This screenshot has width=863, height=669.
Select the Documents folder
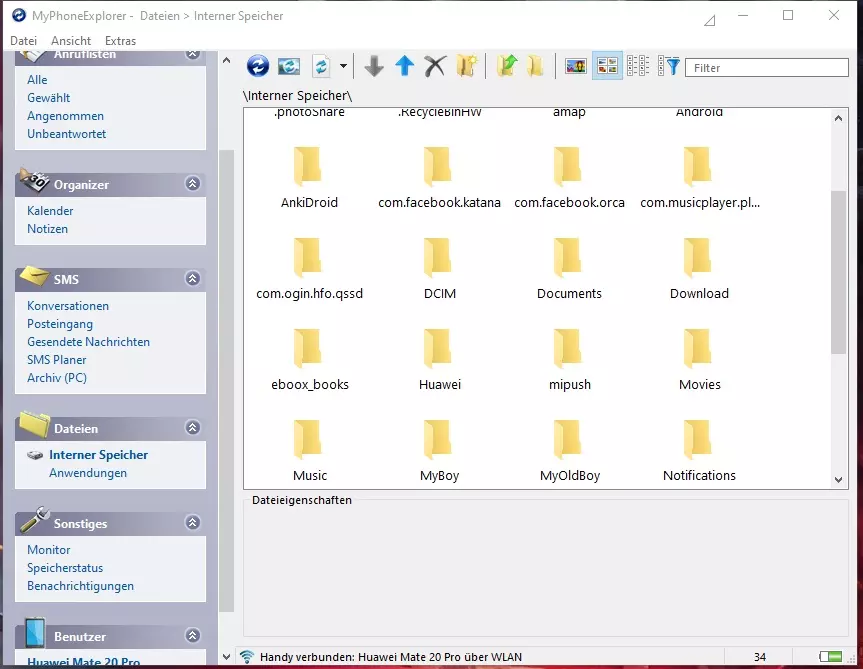[x=570, y=269]
